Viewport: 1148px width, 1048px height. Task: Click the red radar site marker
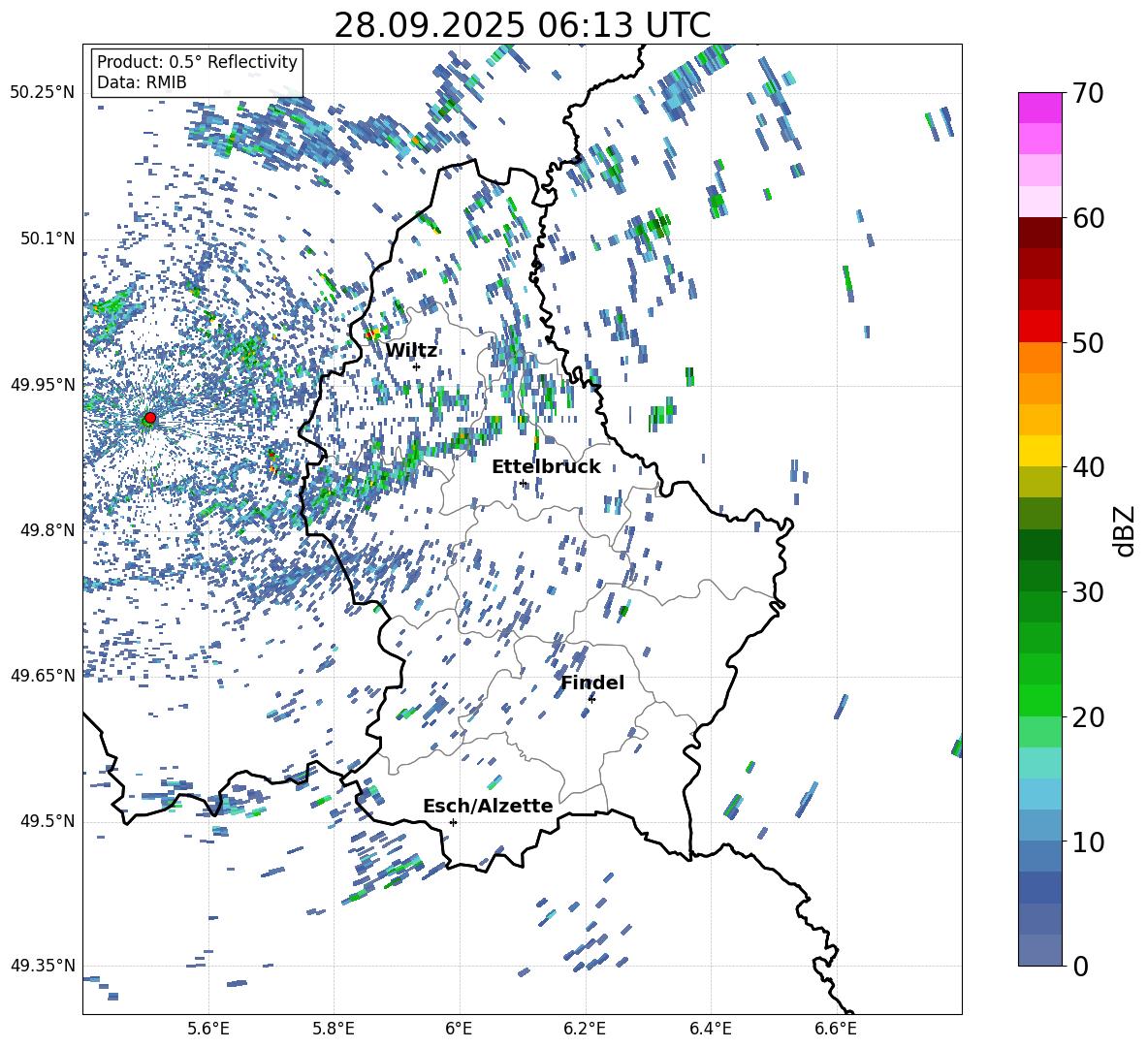coord(149,418)
